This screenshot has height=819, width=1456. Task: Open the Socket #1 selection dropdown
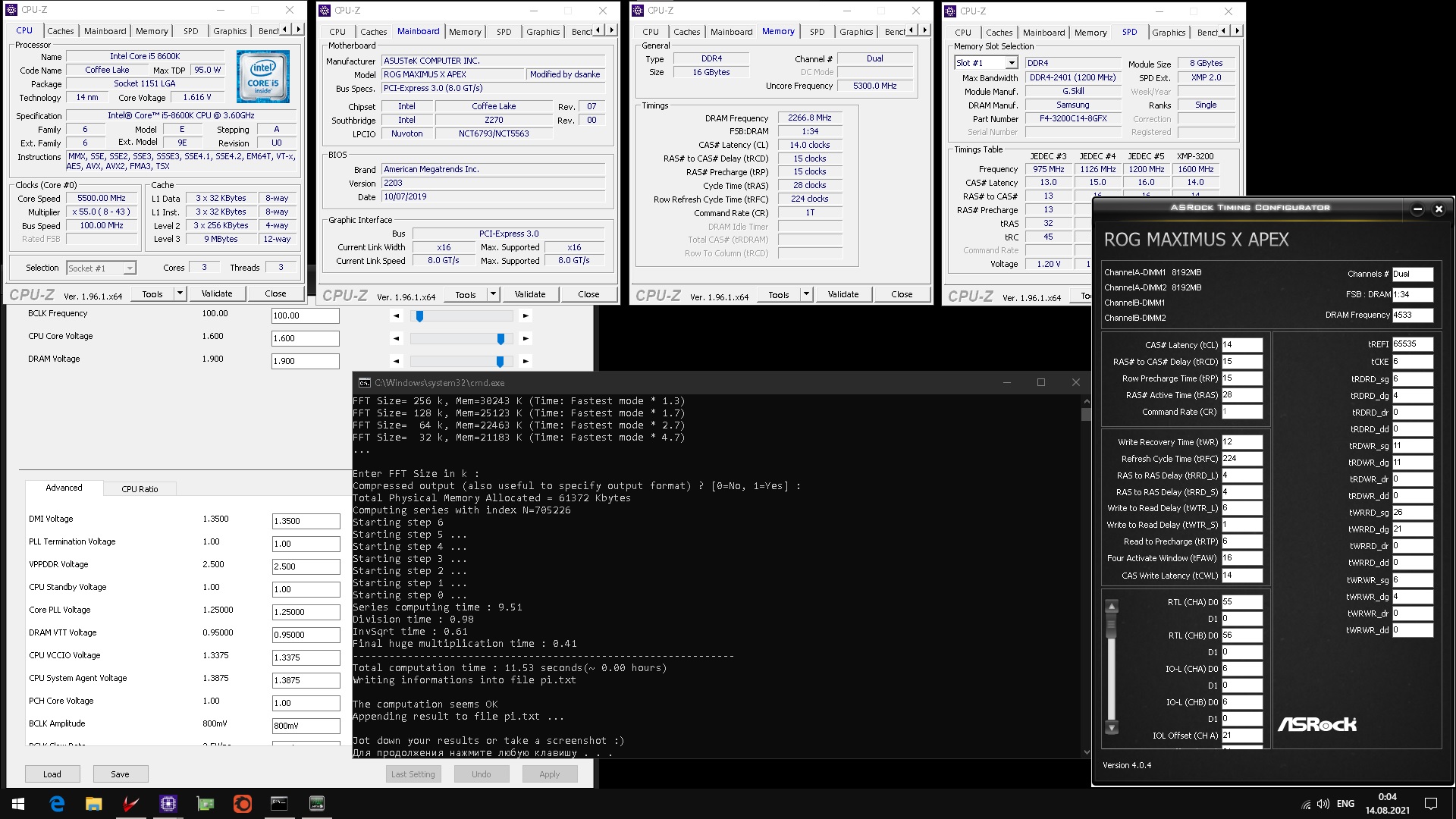coord(130,268)
